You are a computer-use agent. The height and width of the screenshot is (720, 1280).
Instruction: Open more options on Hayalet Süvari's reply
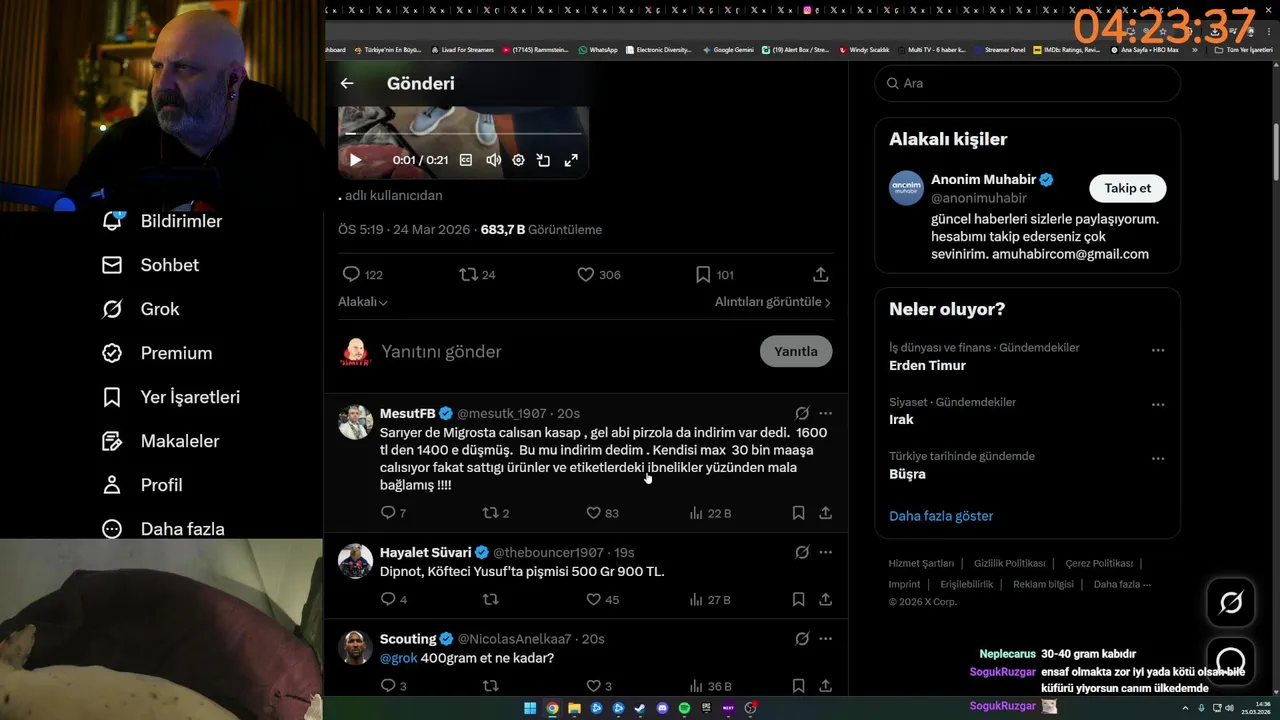[x=825, y=552]
